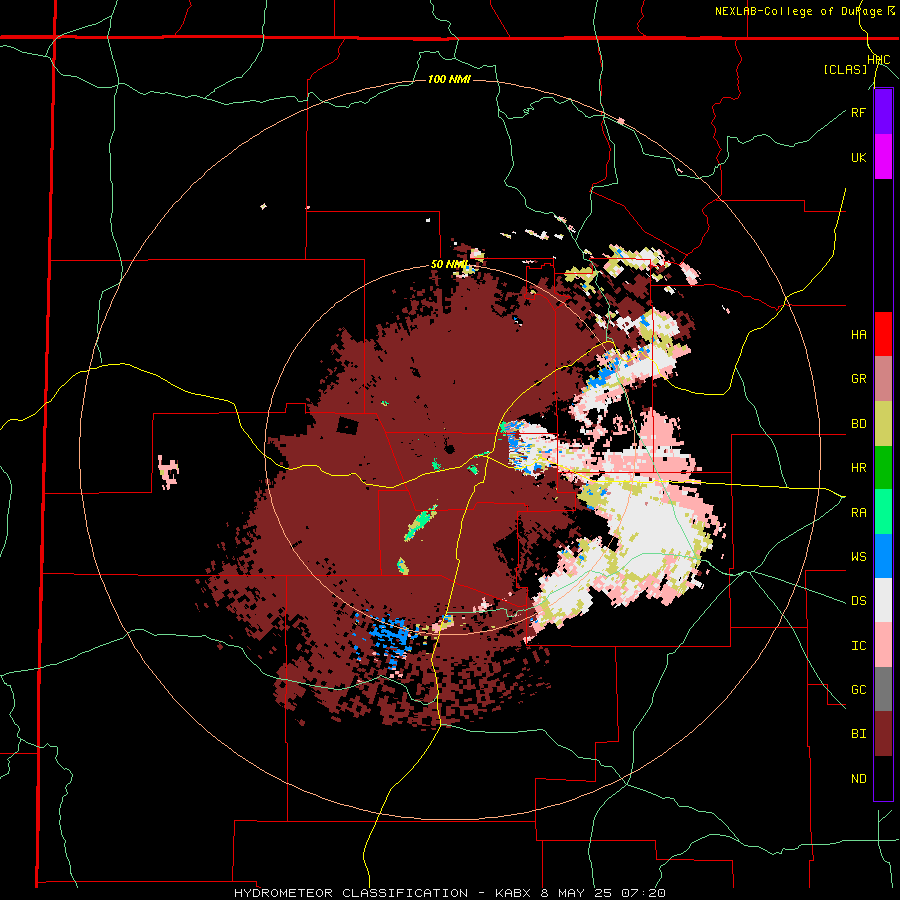This screenshot has width=900, height=900.
Task: Click the HA legend label
Action: coord(858,335)
